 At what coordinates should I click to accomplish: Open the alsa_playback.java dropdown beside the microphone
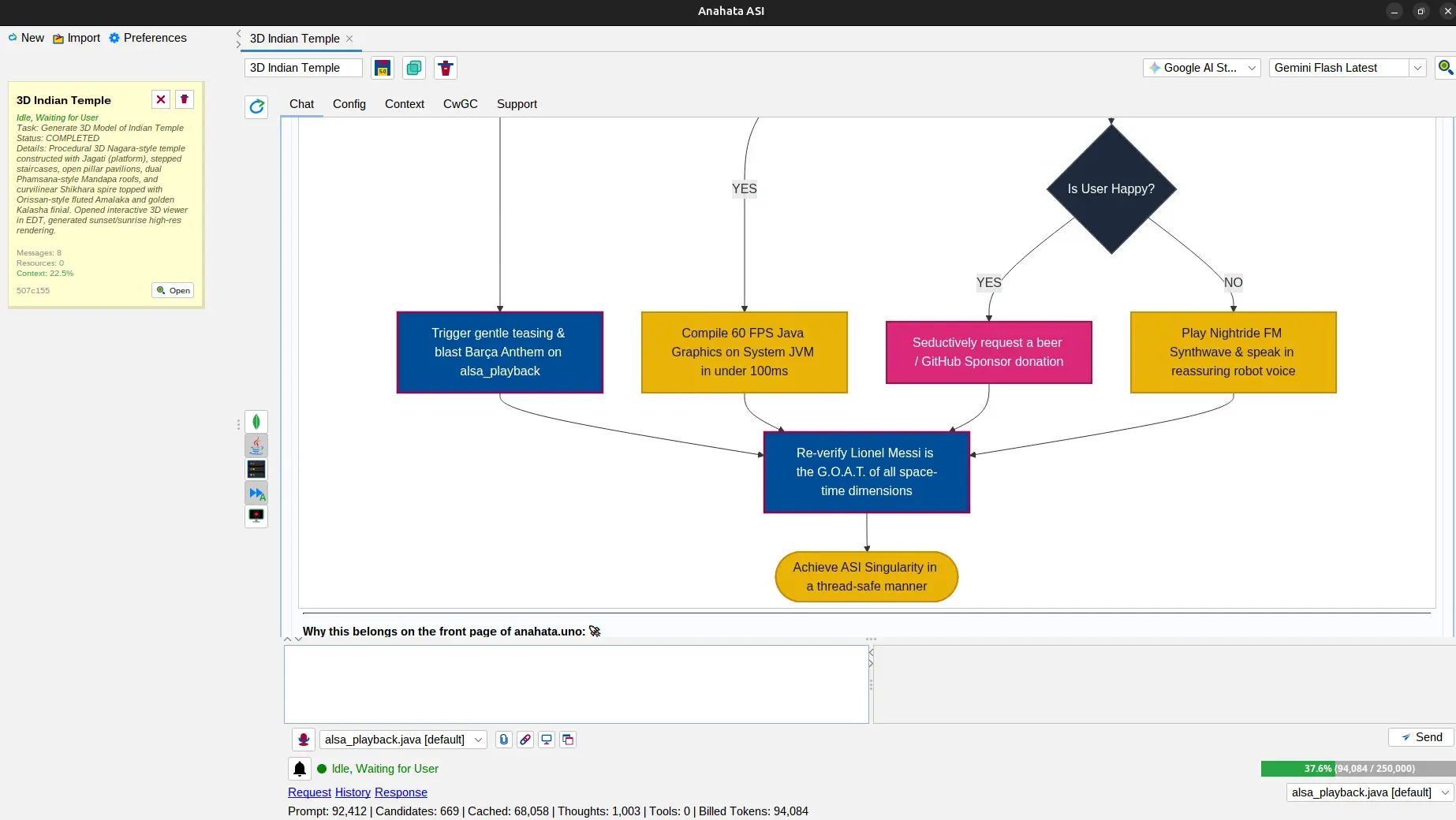(403, 740)
